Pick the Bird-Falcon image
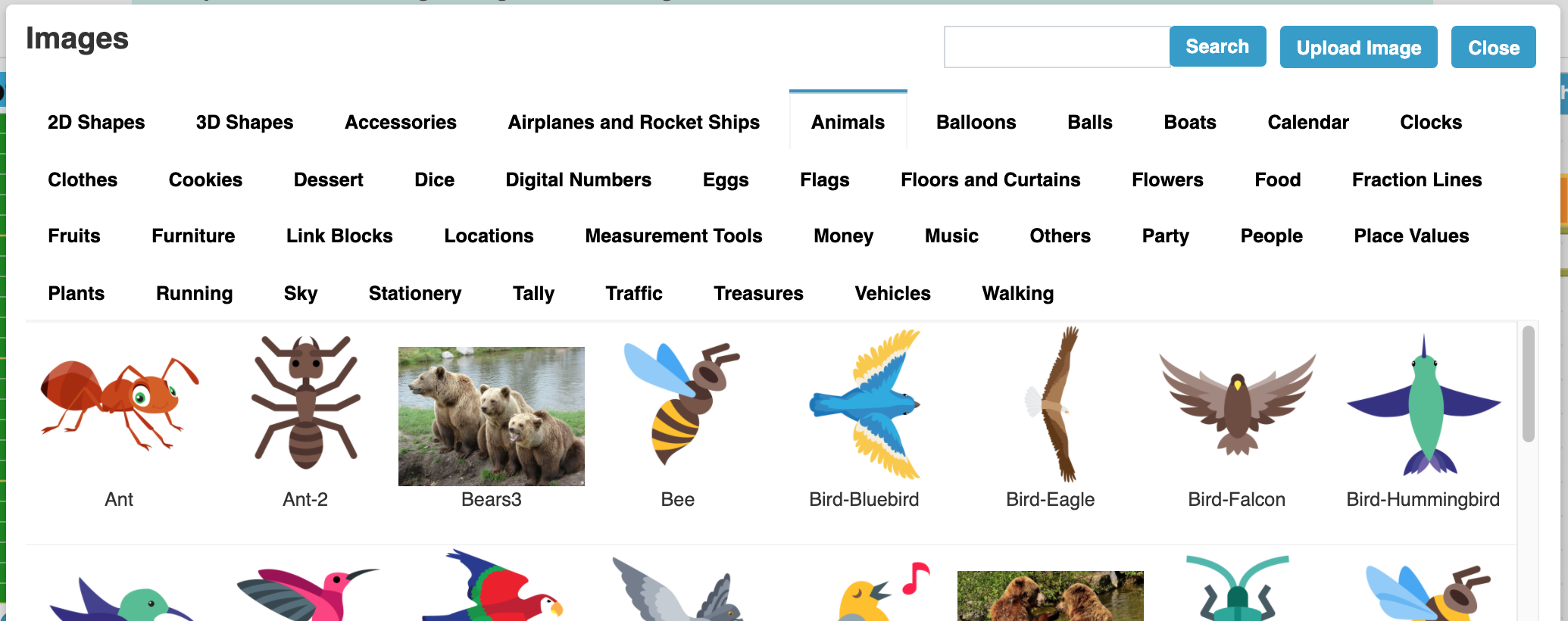The image size is (1568, 621). (1237, 405)
